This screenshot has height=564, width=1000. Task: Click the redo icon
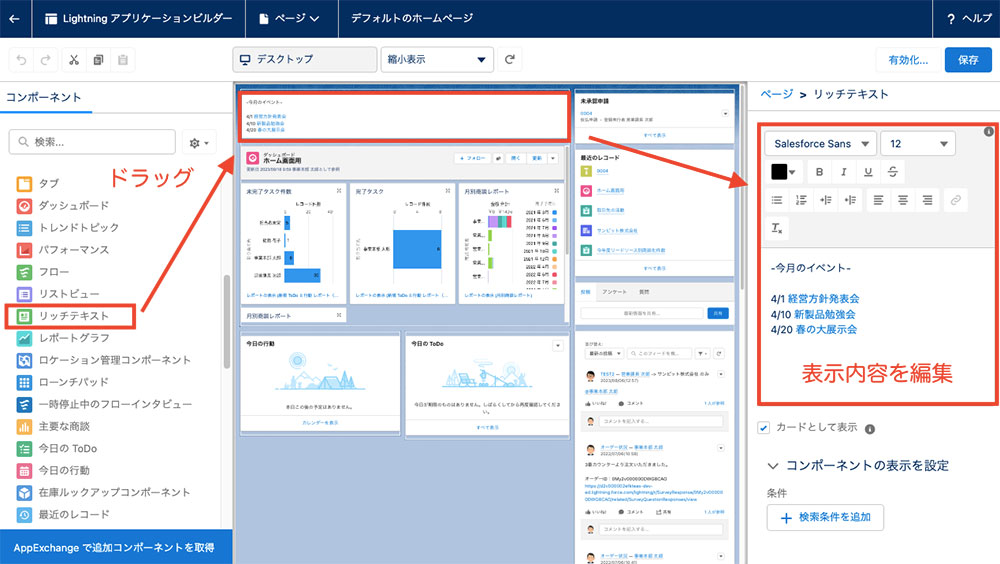click(45, 60)
